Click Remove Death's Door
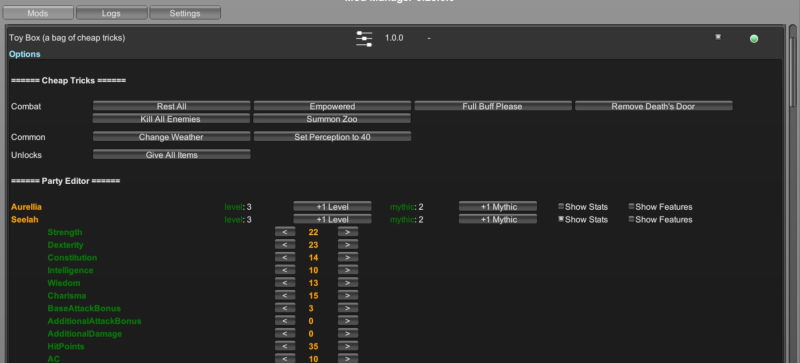800x363 pixels. pyautogui.click(x=654, y=106)
